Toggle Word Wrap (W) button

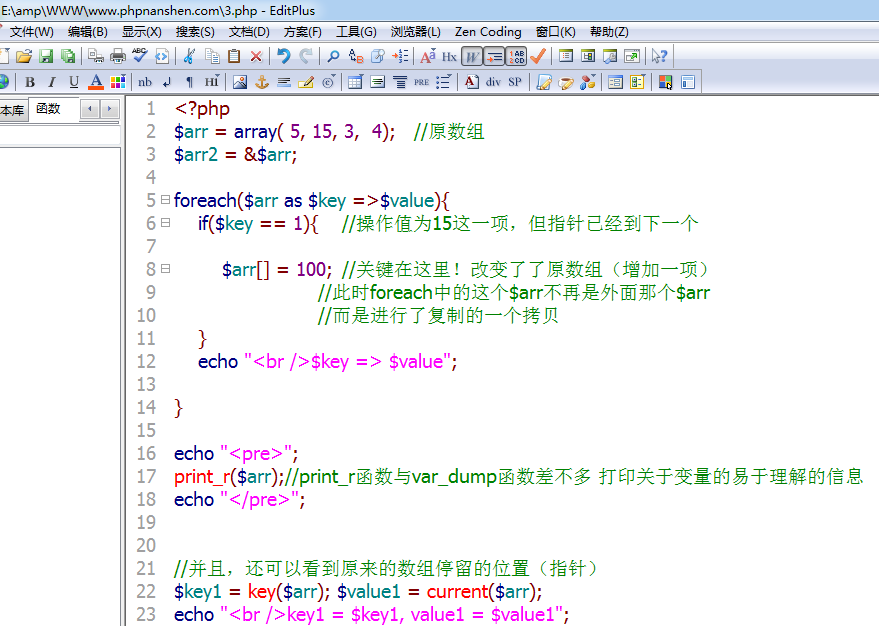click(472, 56)
